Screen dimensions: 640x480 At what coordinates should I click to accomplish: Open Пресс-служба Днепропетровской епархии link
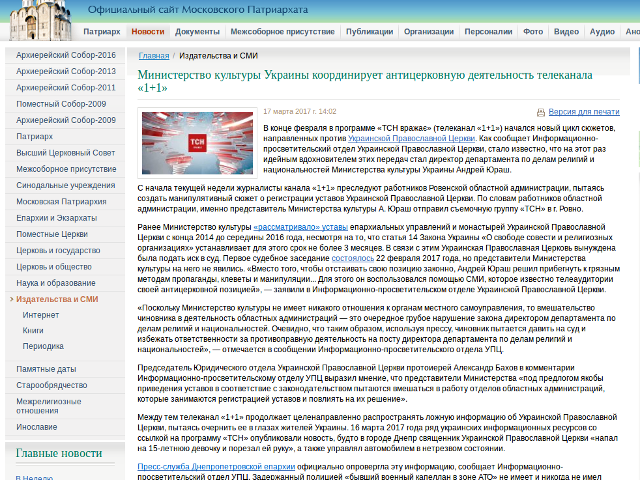tap(216, 467)
